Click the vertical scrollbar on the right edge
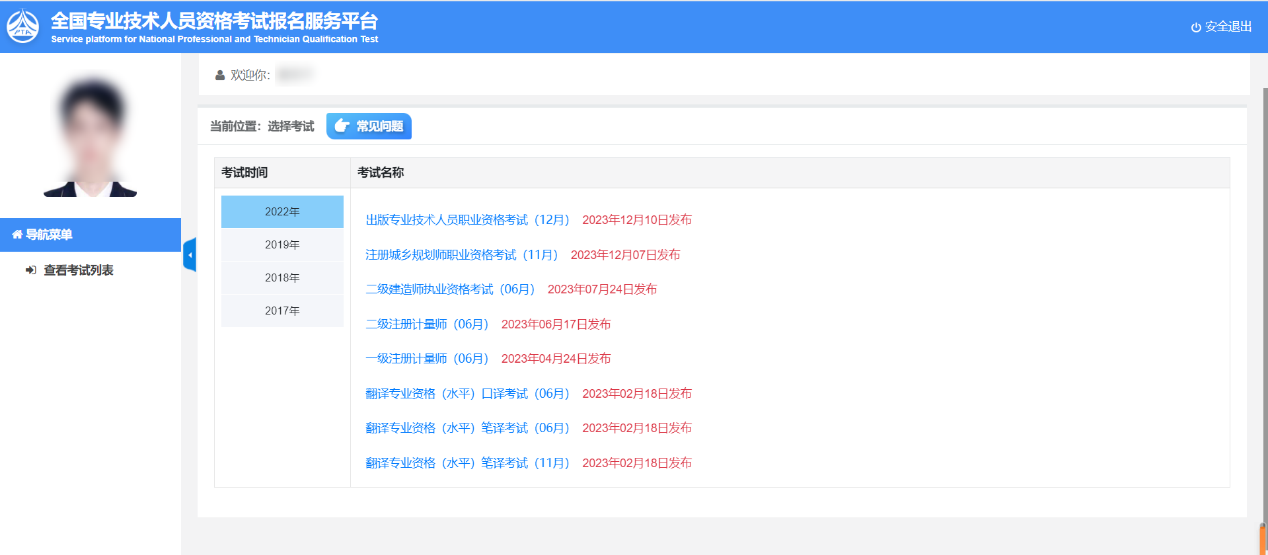 [1262, 300]
